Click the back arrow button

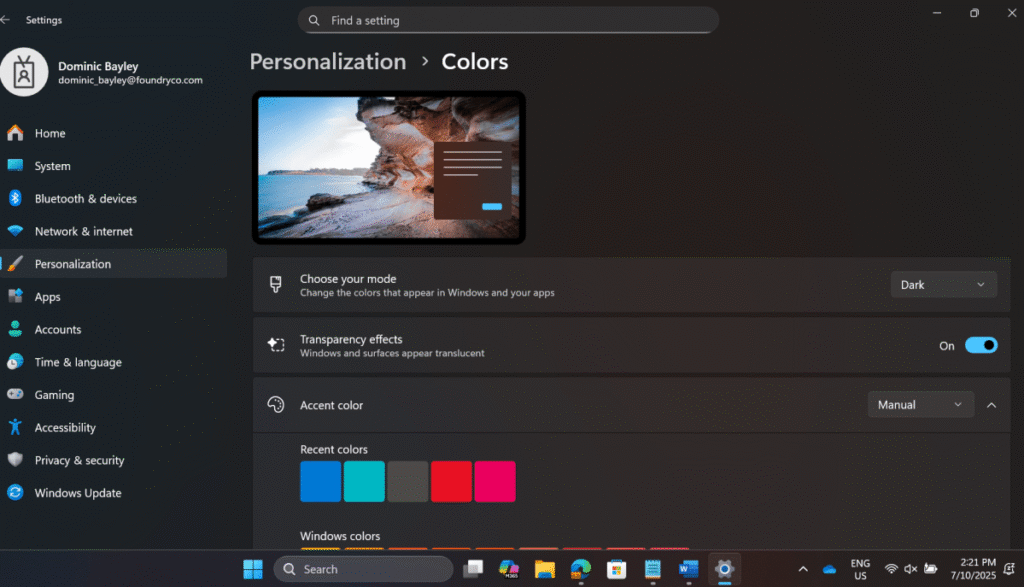(x=13, y=19)
